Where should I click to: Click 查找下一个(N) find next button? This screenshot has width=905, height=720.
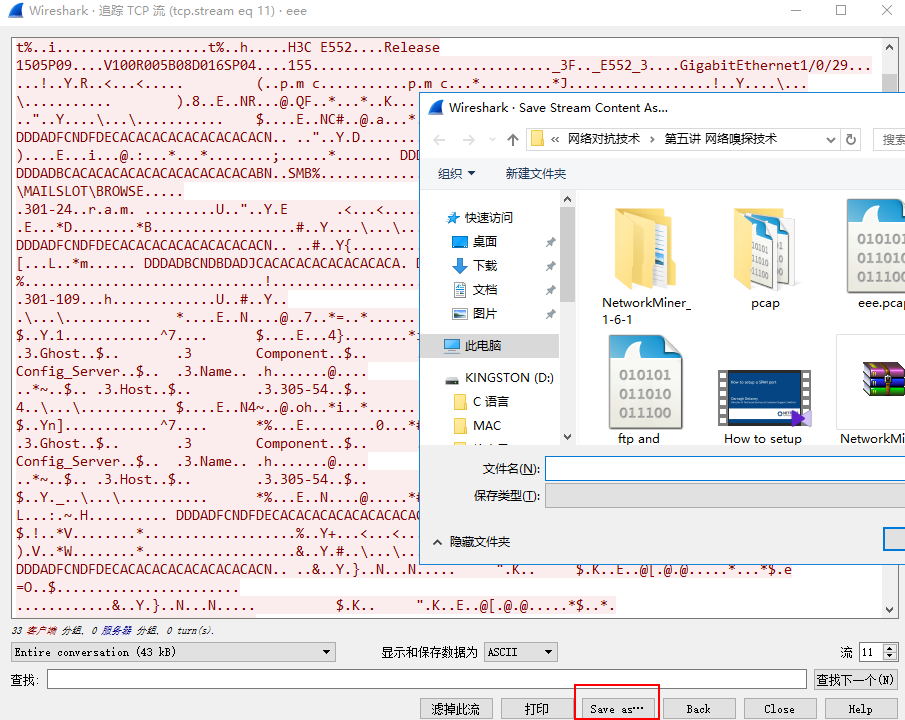(855, 680)
